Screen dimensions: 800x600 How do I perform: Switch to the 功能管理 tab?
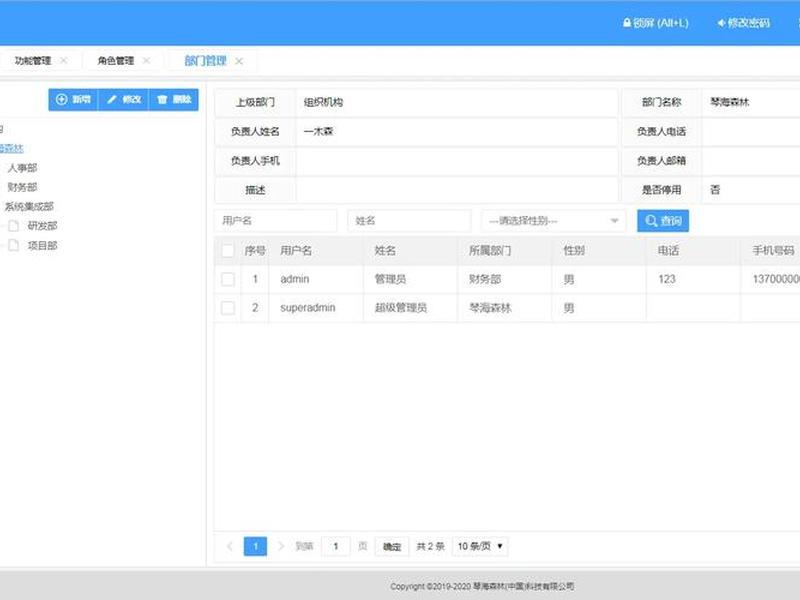(33, 61)
